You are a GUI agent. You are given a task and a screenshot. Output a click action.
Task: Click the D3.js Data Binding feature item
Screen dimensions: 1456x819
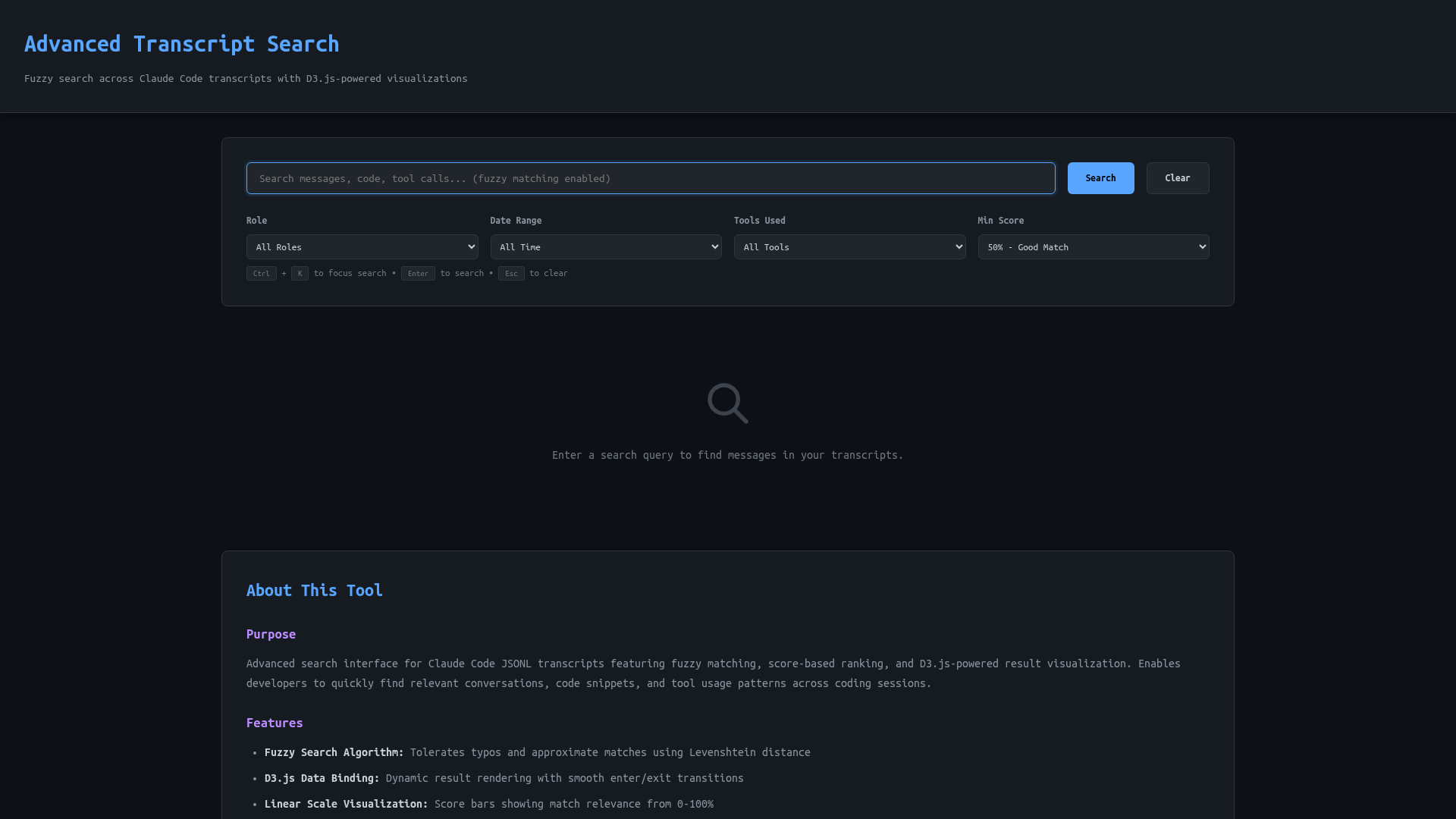[x=504, y=778]
